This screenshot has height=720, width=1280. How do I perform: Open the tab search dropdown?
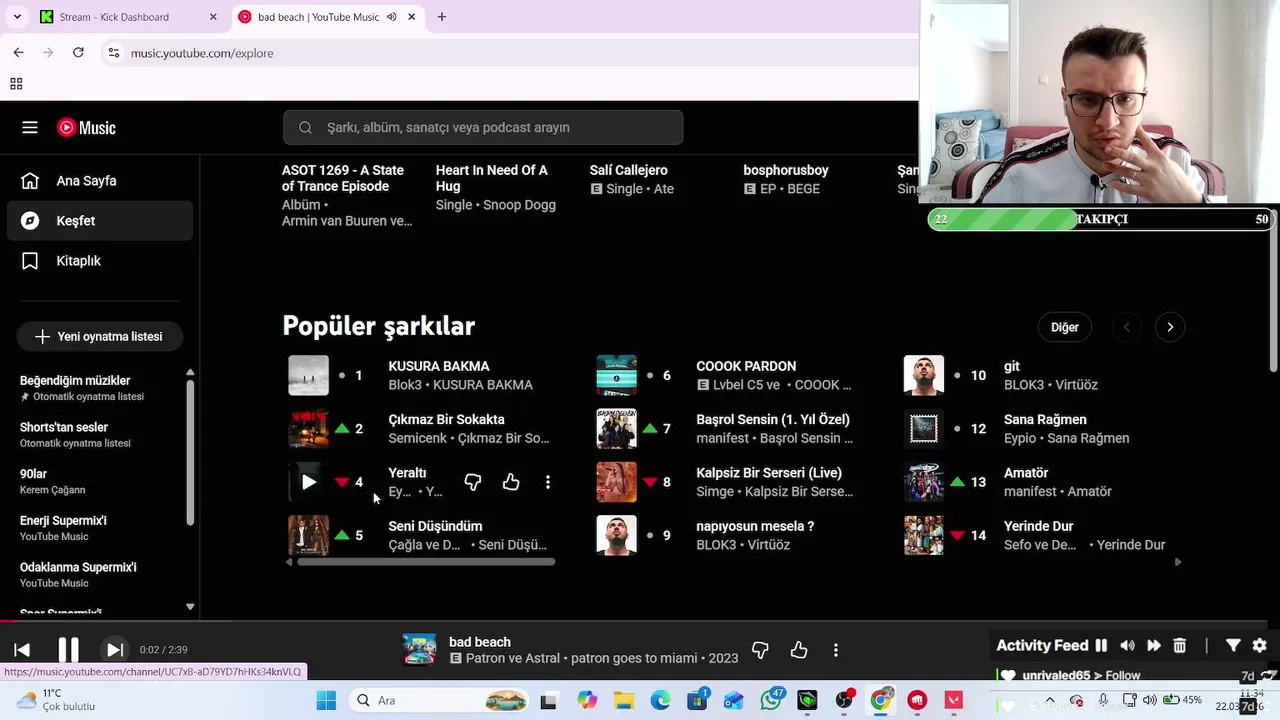pos(17,17)
